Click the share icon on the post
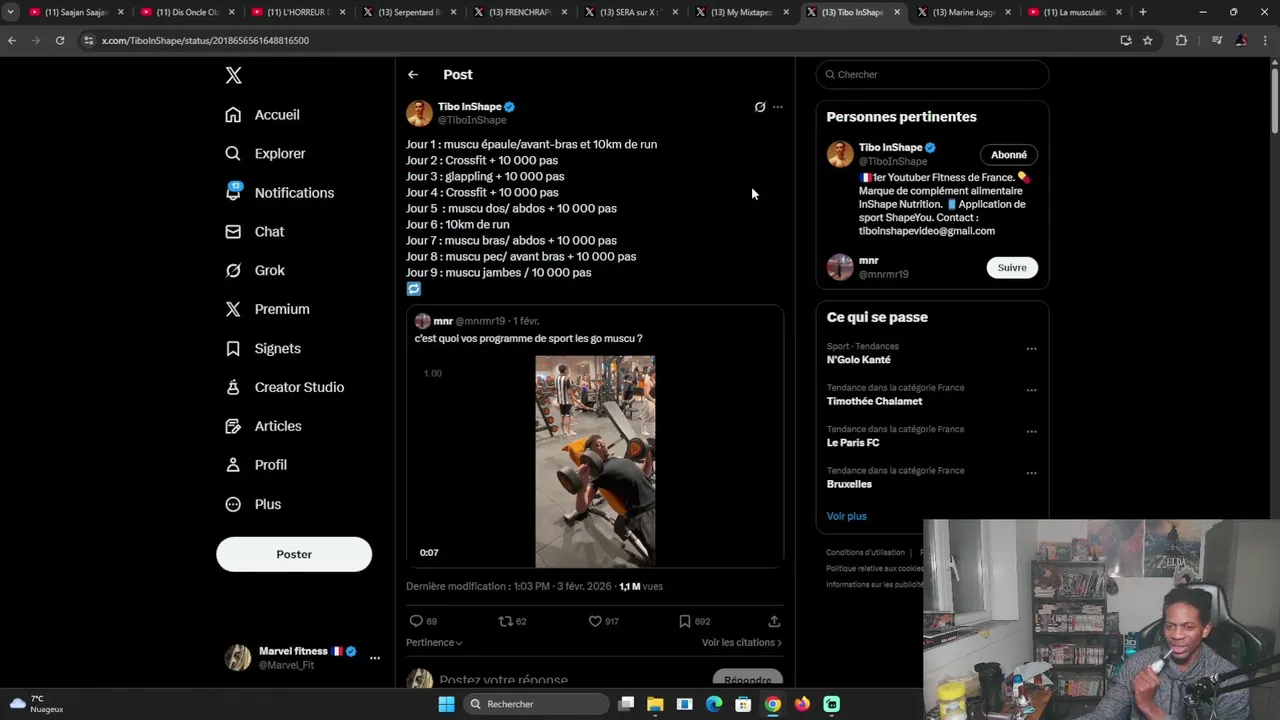The width and height of the screenshot is (1280, 720). point(774,621)
